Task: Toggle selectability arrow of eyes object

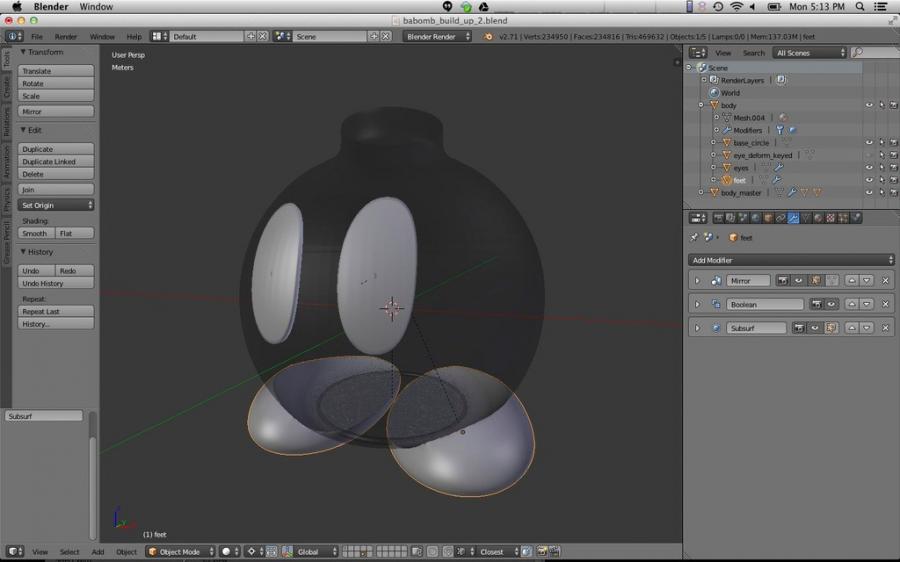Action: pos(882,168)
